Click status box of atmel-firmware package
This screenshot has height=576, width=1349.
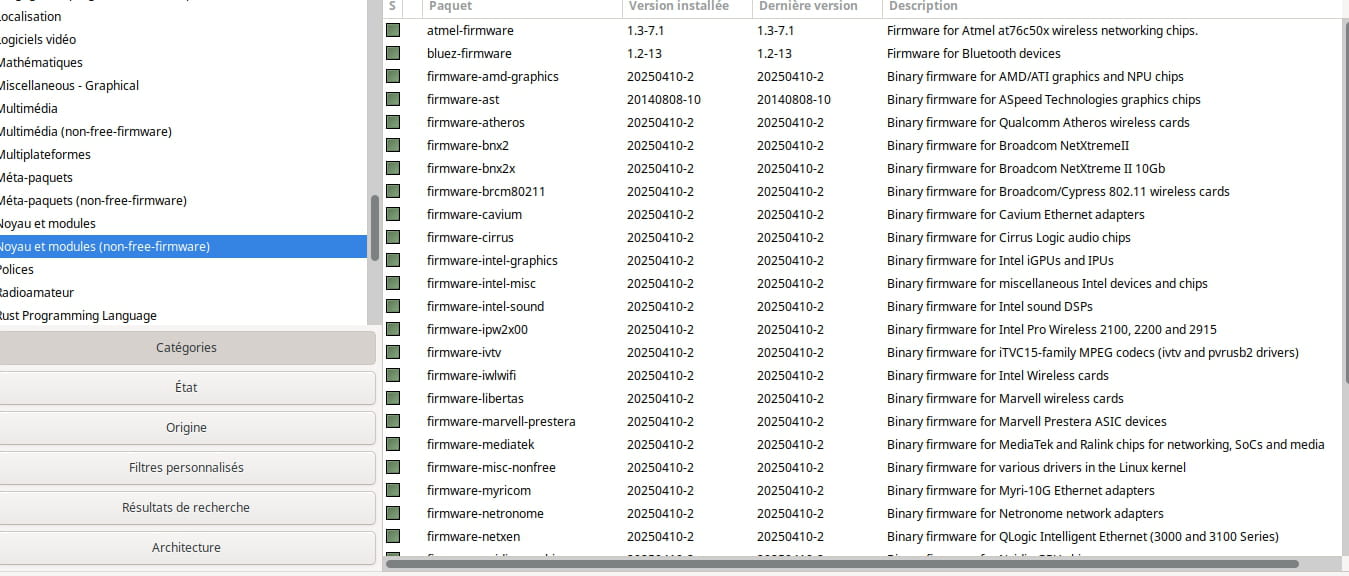(x=393, y=31)
